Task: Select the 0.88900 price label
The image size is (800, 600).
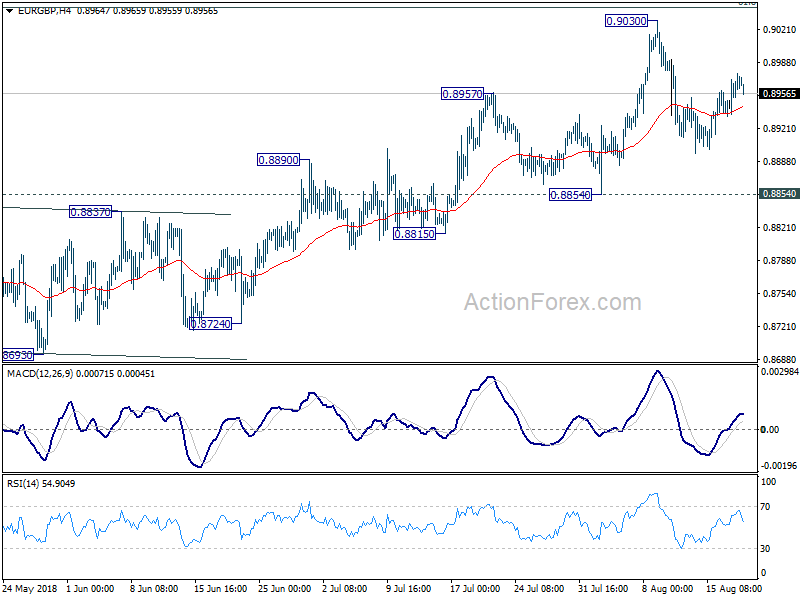Action: pyautogui.click(x=279, y=160)
